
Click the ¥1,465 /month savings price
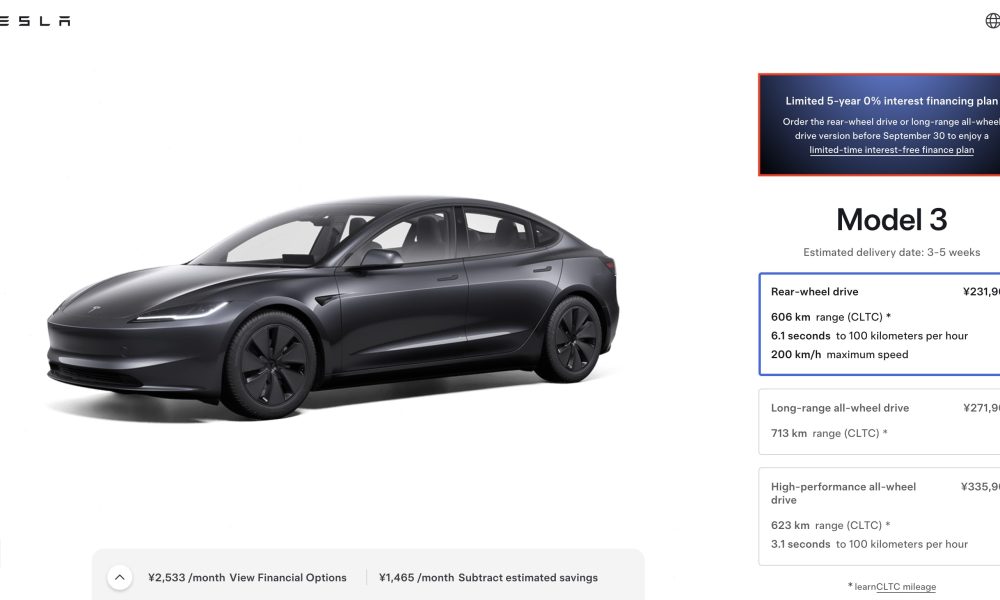tap(416, 578)
